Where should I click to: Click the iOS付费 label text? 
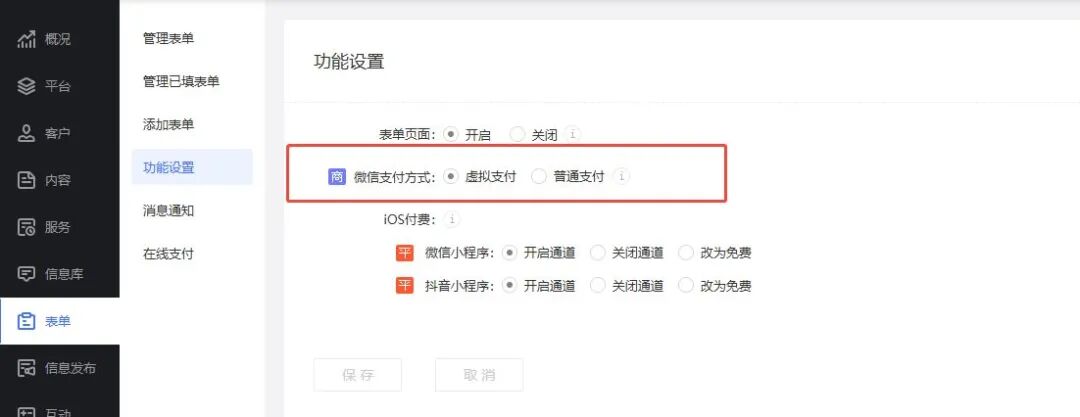[410, 220]
